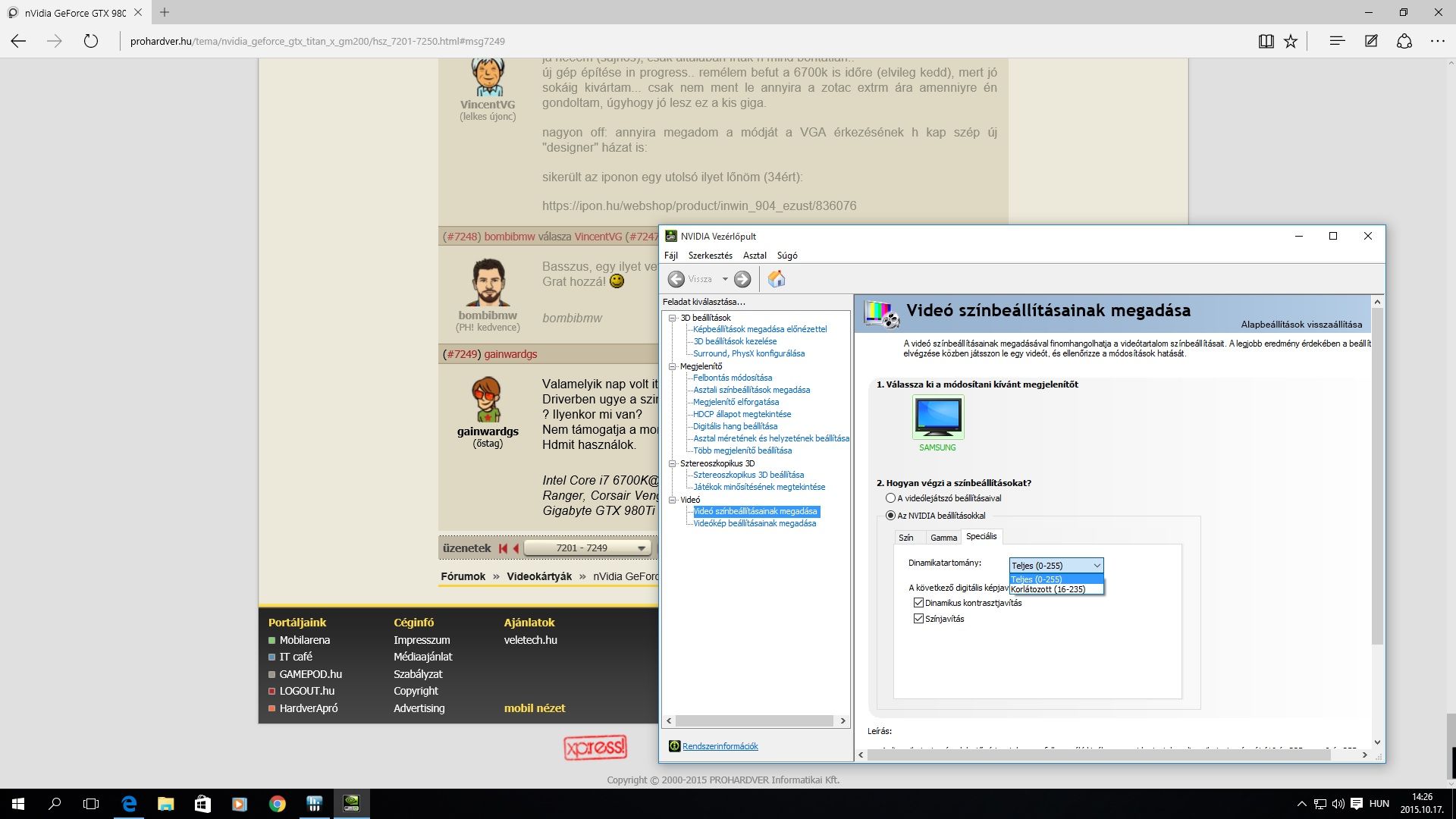This screenshot has height=819, width=1456.
Task: Open the Dinamikatartomány dropdown
Action: [x=1056, y=566]
